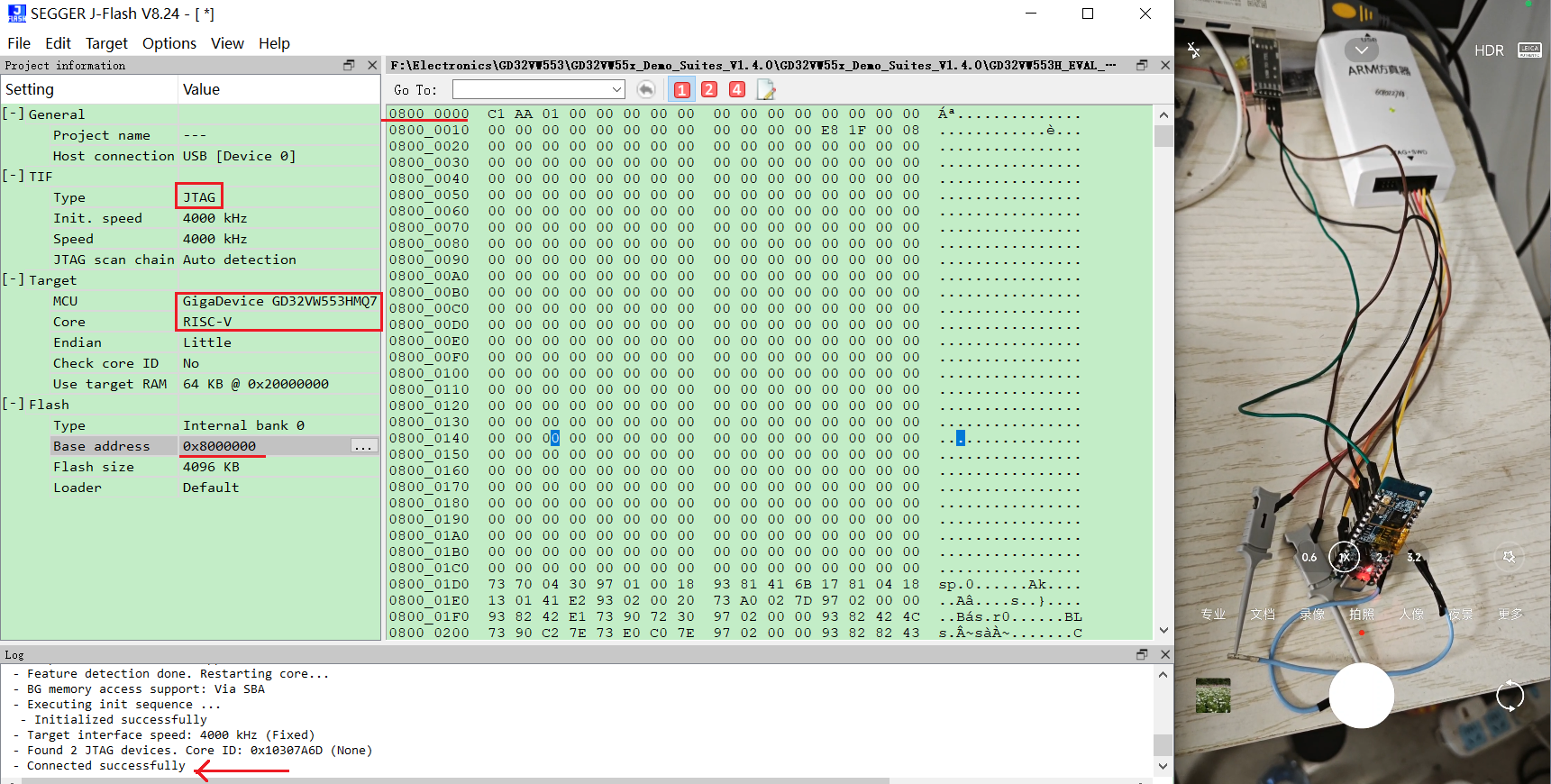Switch memory view to 4-byte width

click(x=737, y=89)
